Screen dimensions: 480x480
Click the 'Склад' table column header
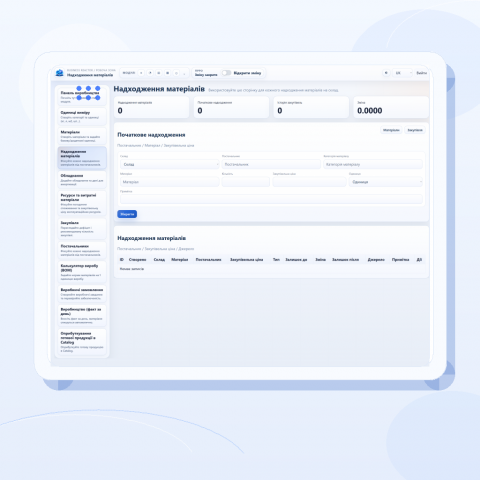pos(159,260)
